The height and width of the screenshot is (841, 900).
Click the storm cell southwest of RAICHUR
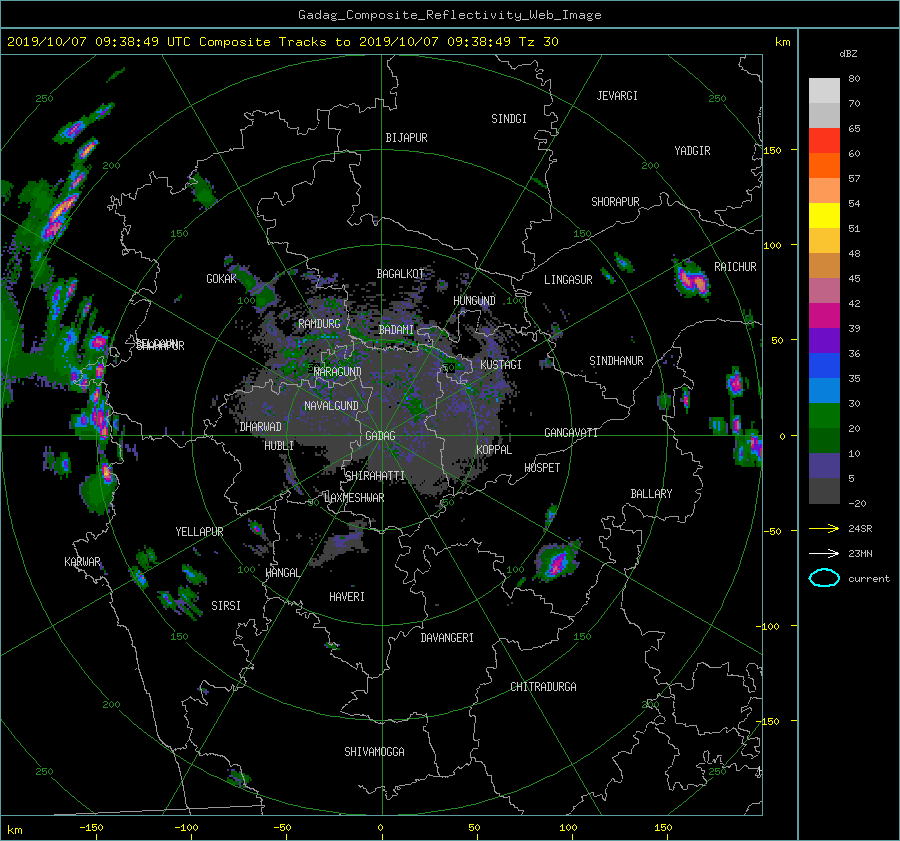(692, 280)
